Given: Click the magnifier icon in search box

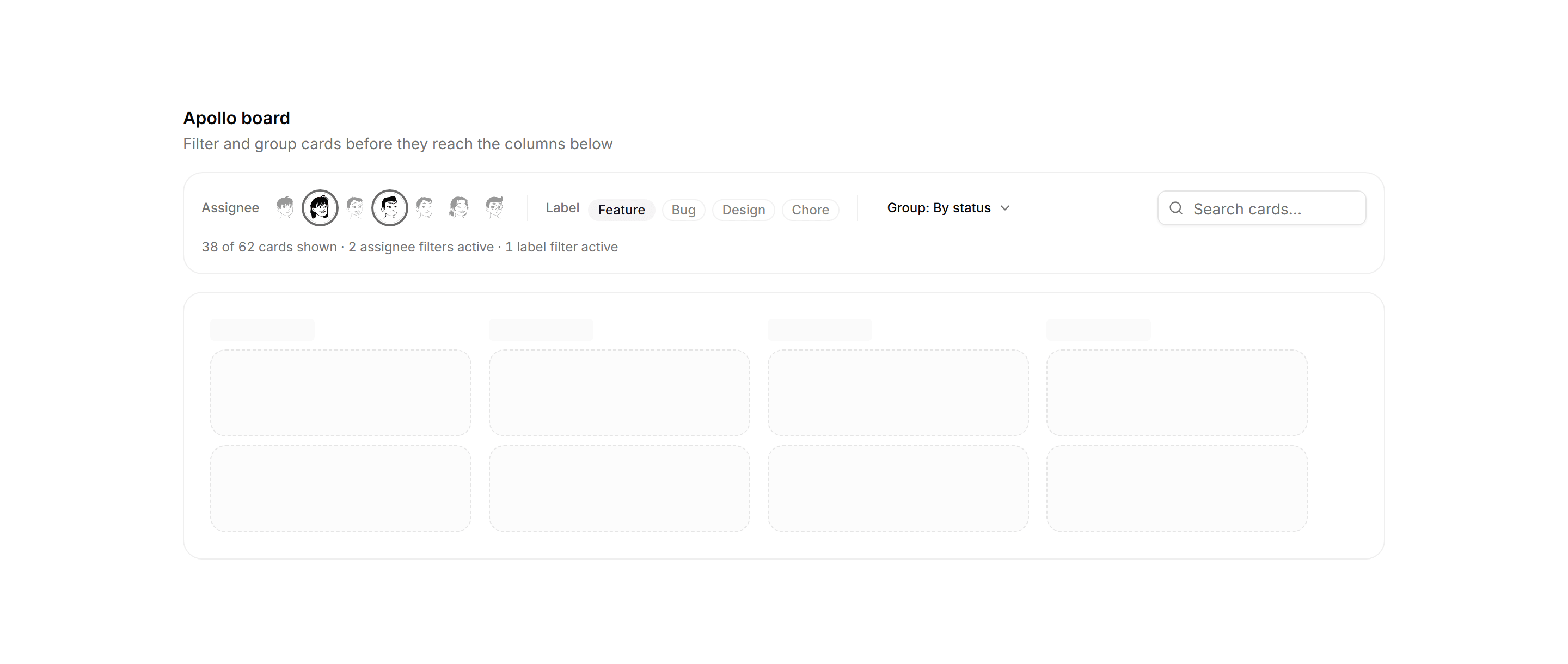Looking at the screenshot, I should tap(1176, 208).
